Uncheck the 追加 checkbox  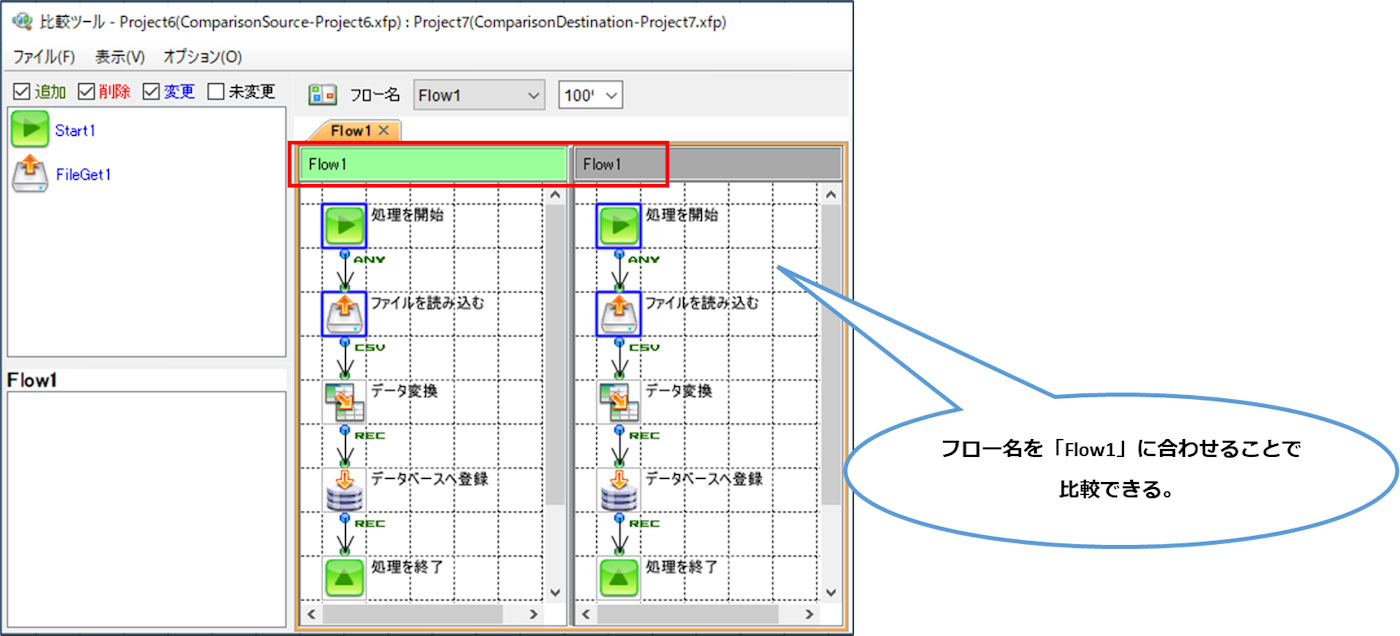(21, 92)
